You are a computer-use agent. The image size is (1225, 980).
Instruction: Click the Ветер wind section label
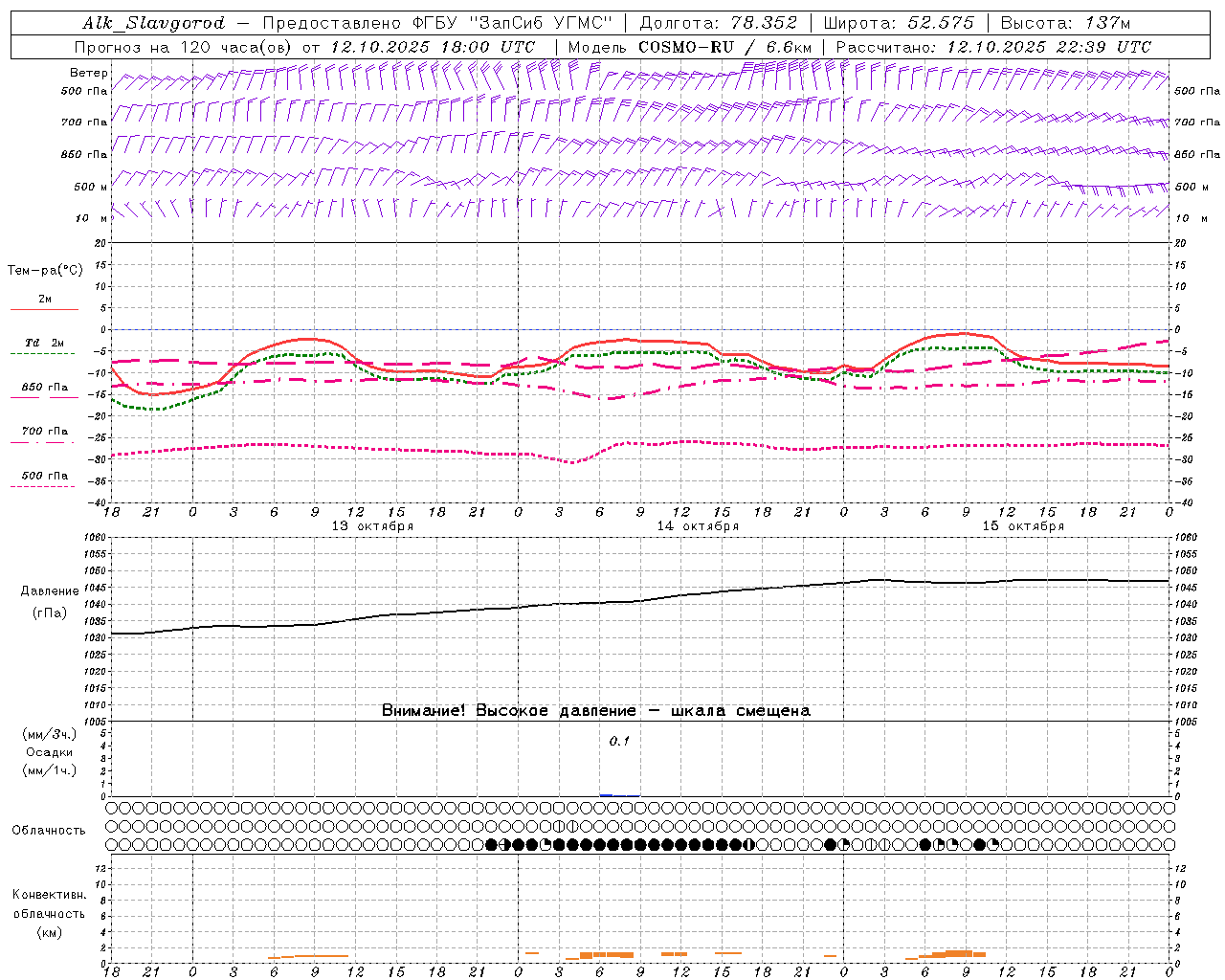[89, 73]
